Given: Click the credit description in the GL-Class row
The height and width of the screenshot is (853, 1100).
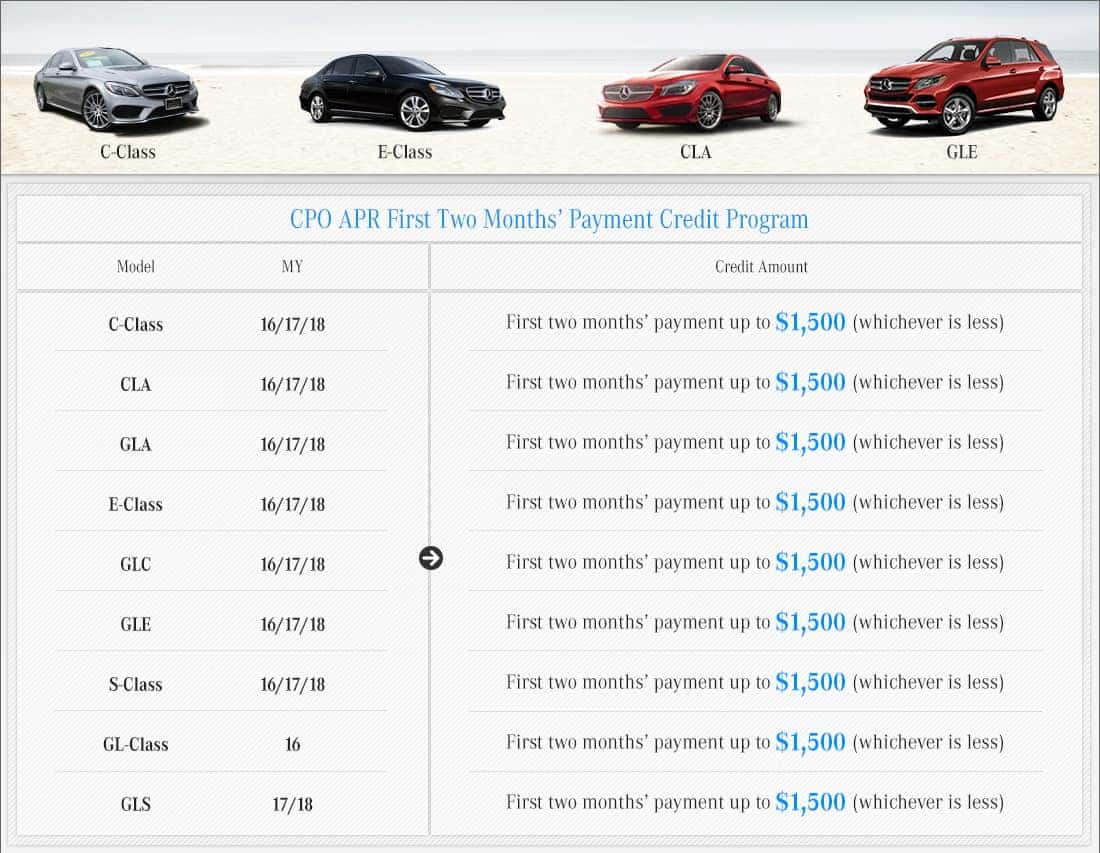Looking at the screenshot, I should 755,742.
